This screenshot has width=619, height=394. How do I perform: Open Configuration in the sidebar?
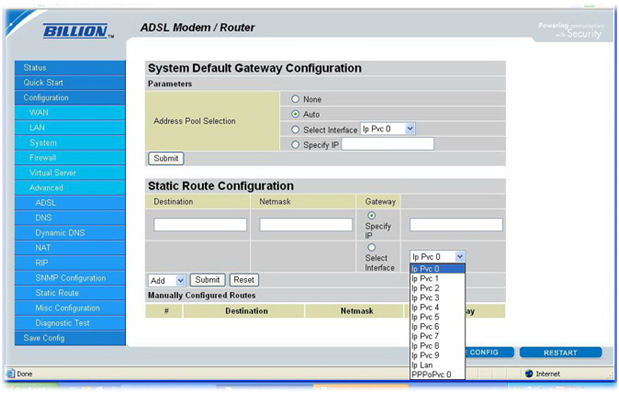[x=70, y=98]
